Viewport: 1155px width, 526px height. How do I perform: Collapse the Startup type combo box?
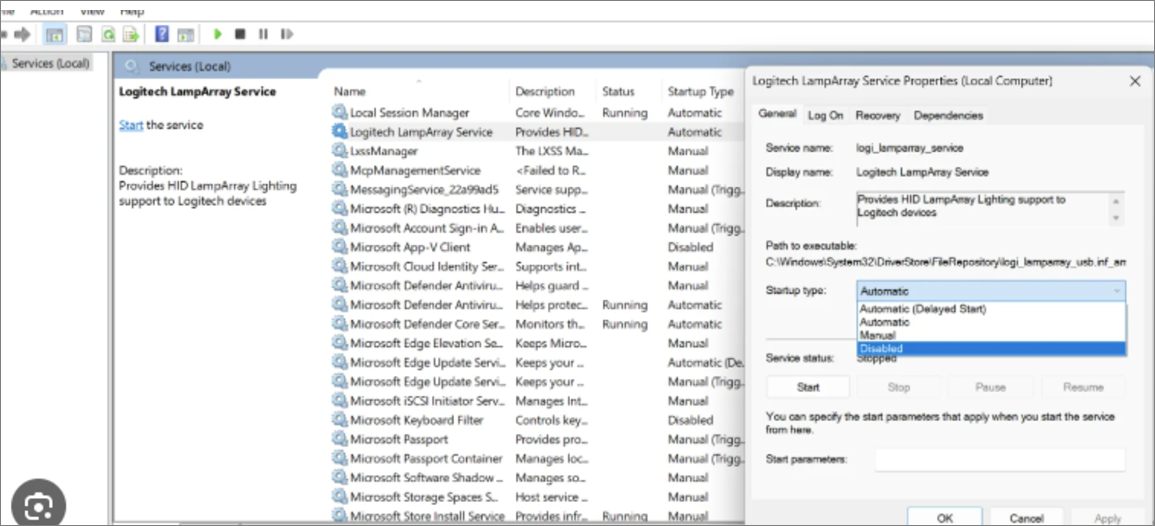pos(1115,291)
